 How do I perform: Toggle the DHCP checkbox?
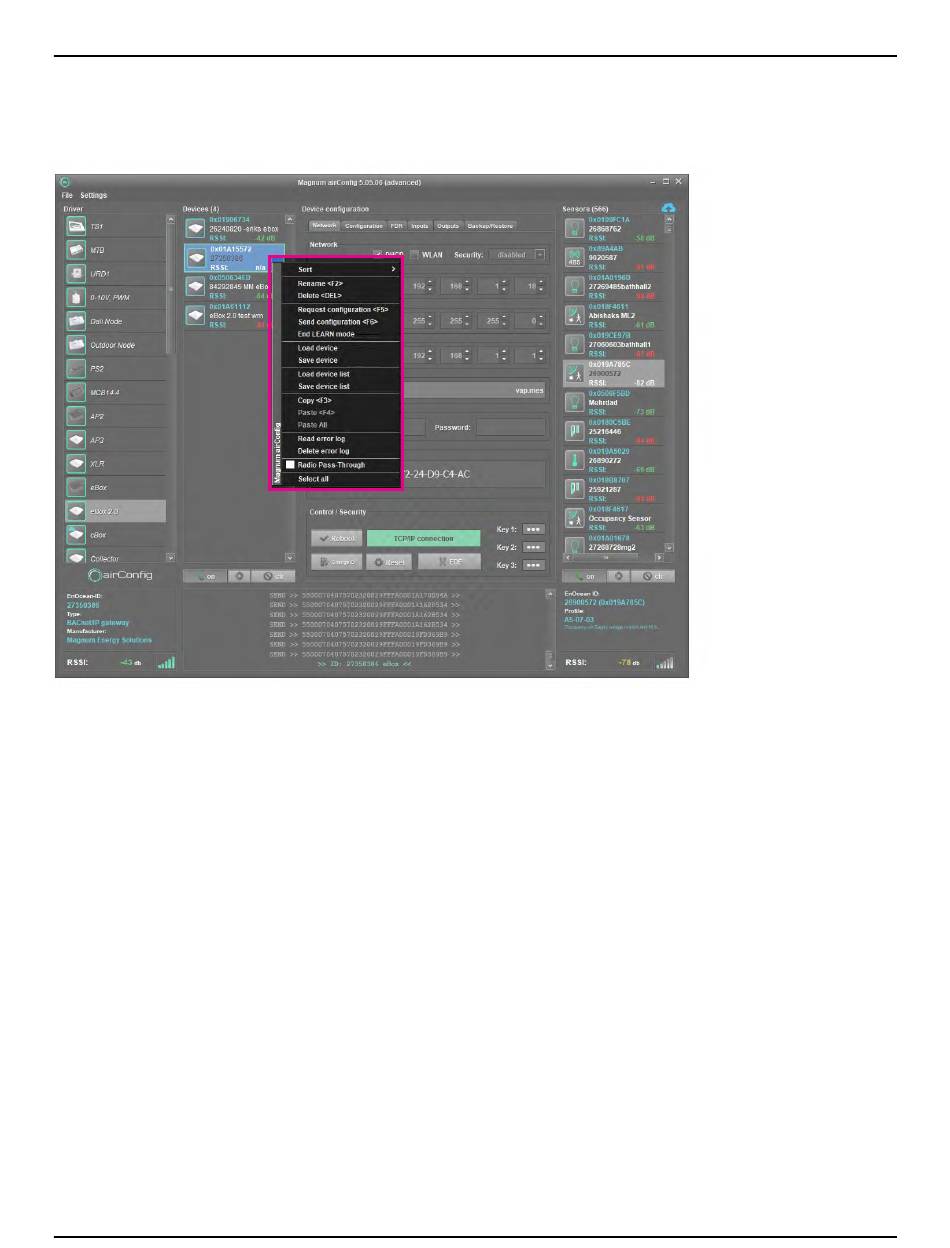pyautogui.click(x=378, y=255)
